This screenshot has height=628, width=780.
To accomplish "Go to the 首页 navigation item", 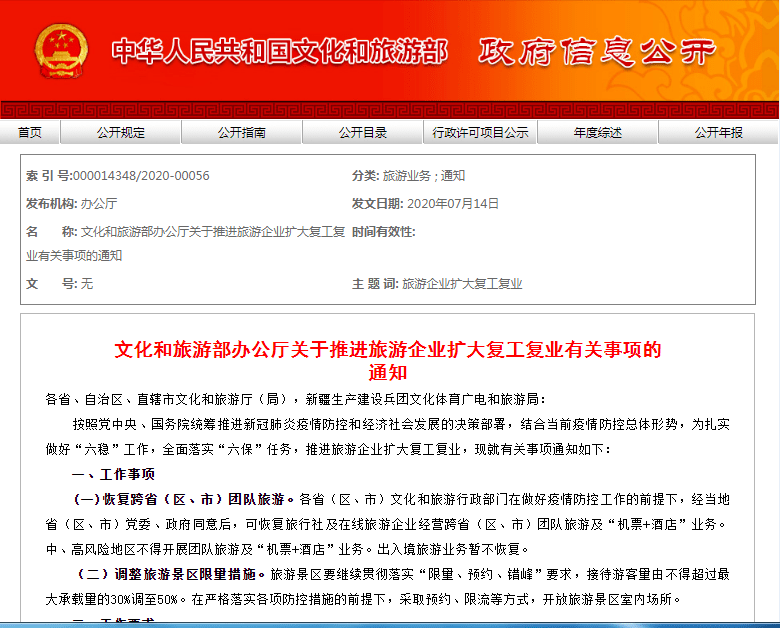I will tap(30, 132).
